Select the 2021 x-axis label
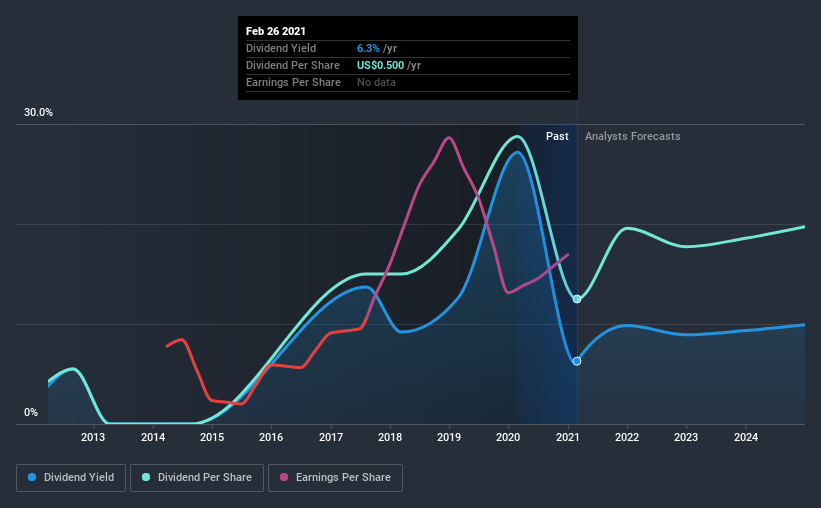The image size is (821, 508). [568, 437]
